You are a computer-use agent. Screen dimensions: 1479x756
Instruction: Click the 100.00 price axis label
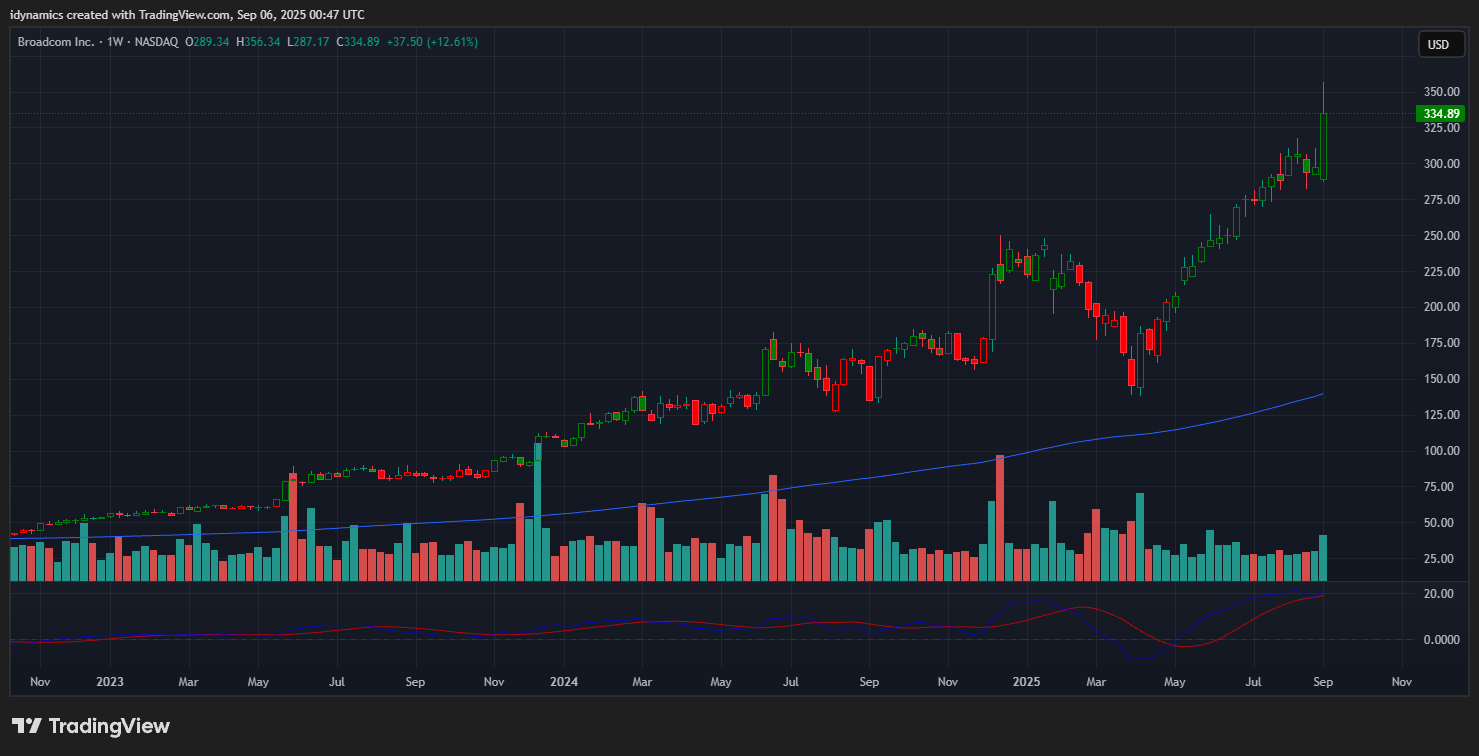(1442, 451)
